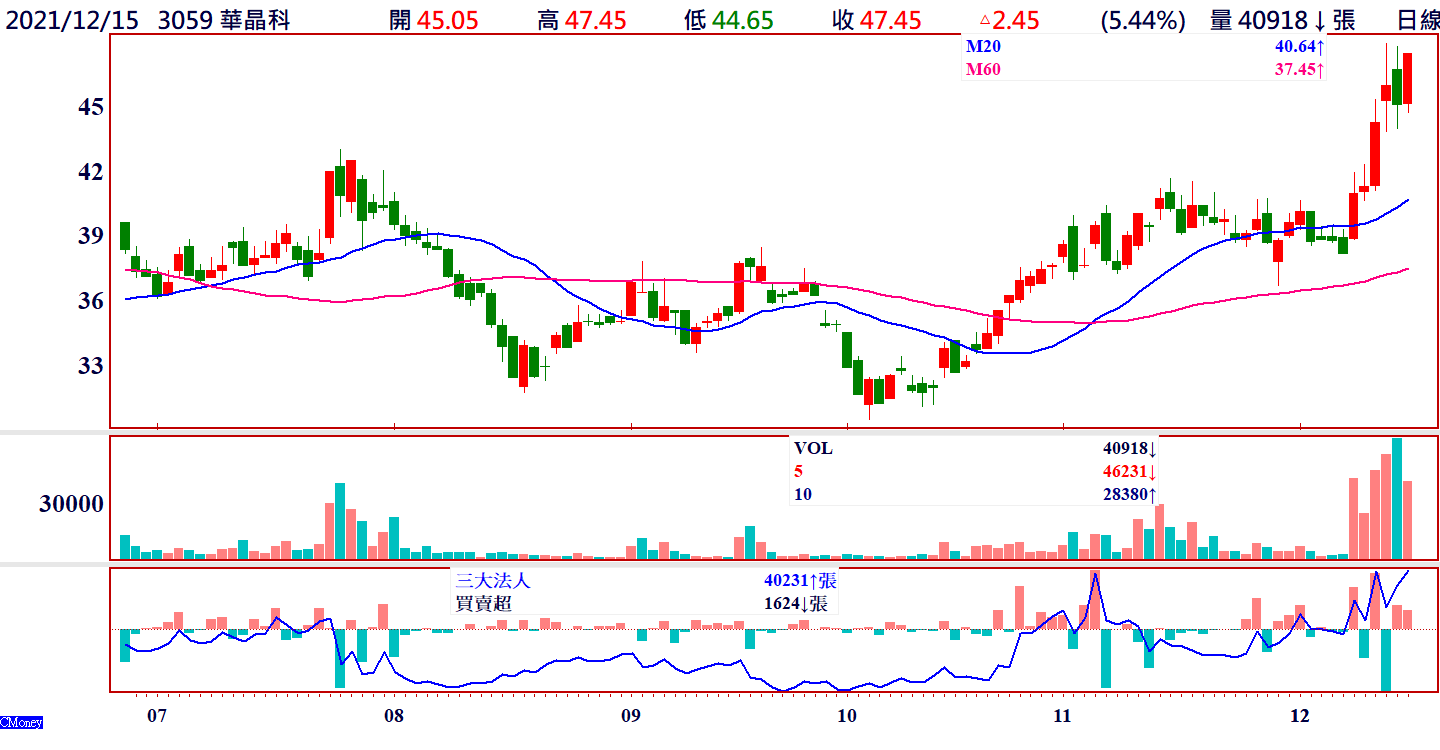Click the 45 price axis label
The image size is (1440, 750).
click(91, 107)
